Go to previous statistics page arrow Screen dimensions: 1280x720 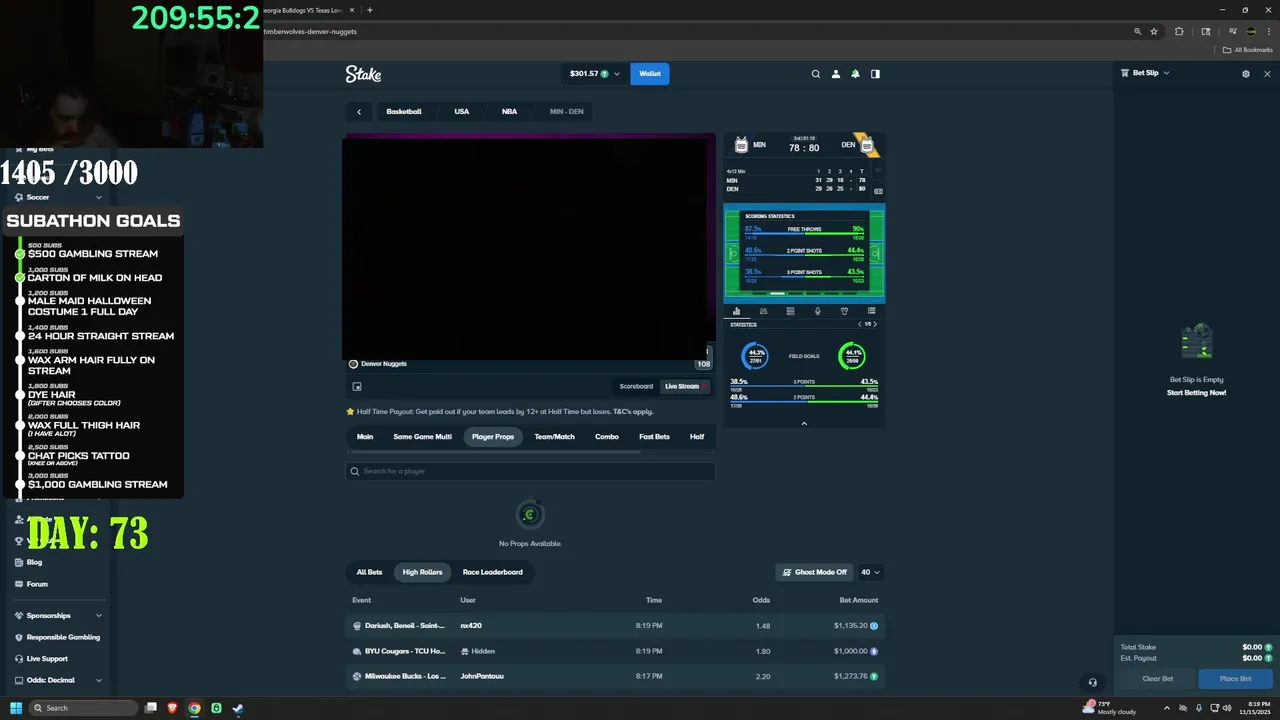pos(859,324)
